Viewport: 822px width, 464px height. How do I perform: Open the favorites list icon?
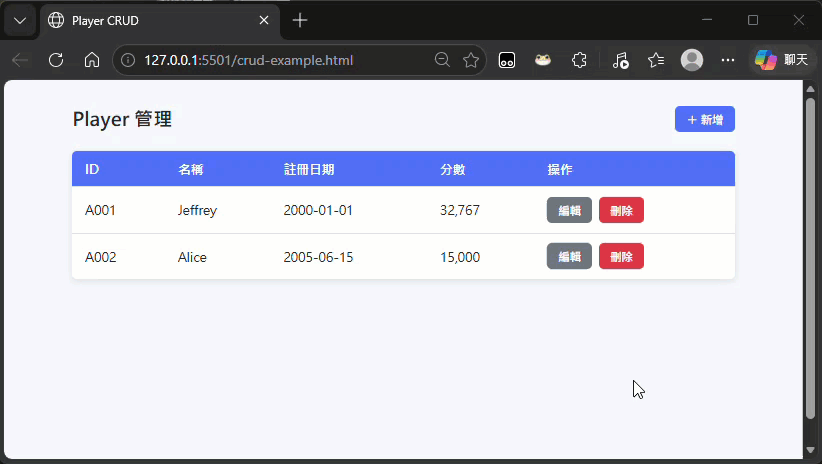[x=656, y=60]
